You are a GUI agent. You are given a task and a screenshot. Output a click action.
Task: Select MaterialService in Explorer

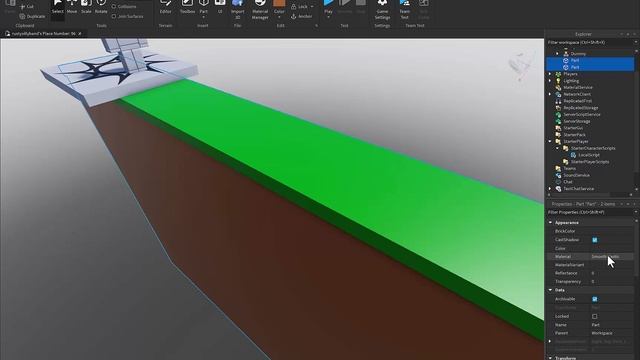(578, 87)
